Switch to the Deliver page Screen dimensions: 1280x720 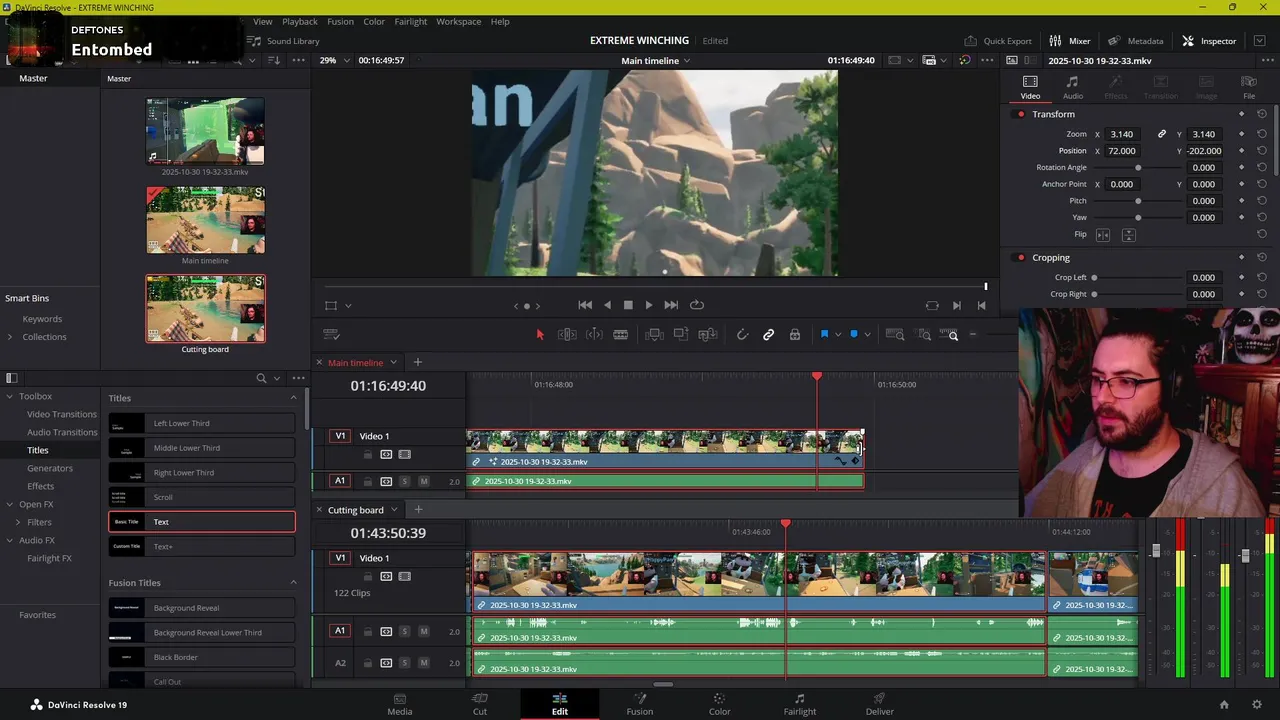coord(880,704)
